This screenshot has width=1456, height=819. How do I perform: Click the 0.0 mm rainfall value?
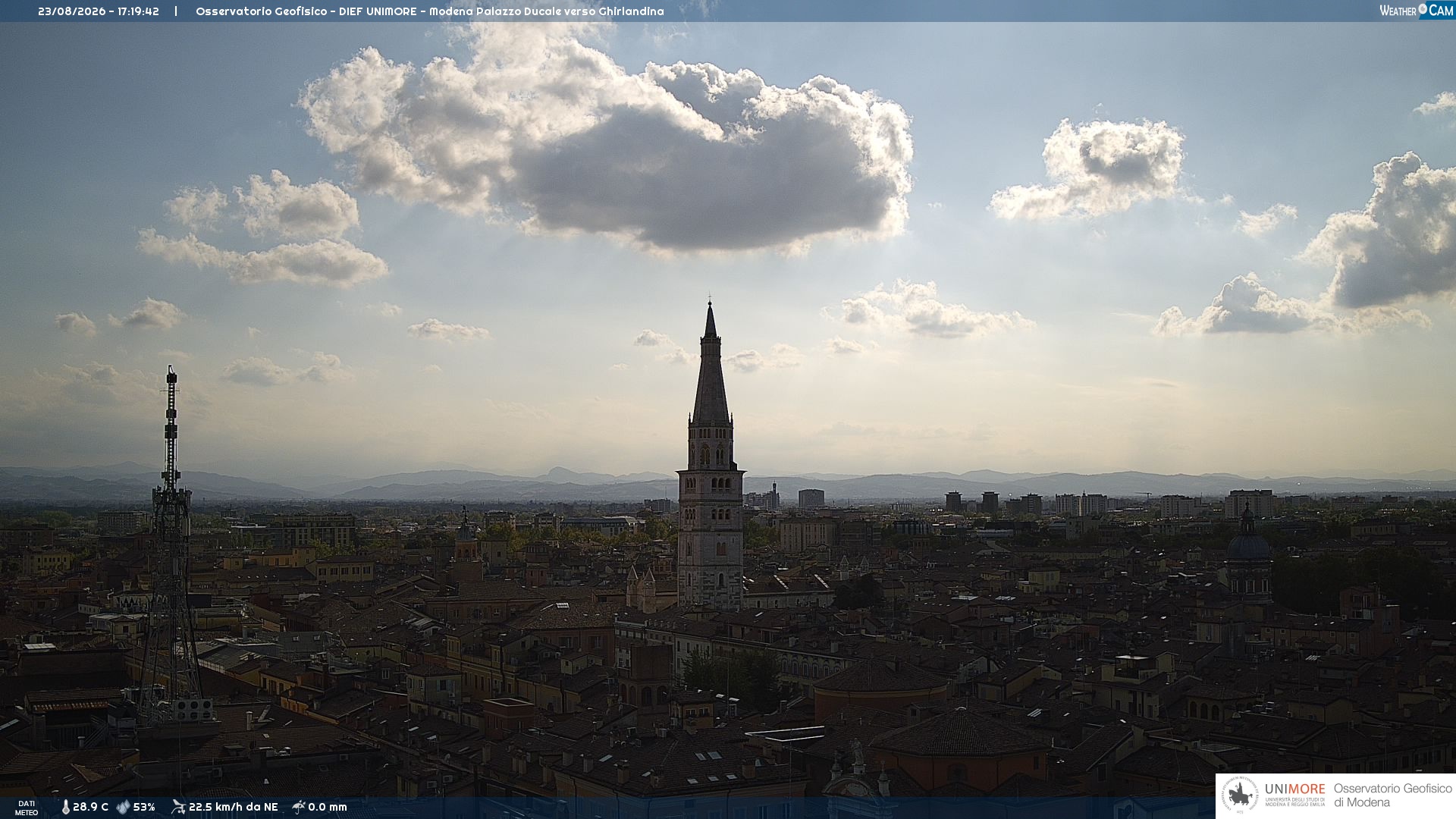(328, 808)
